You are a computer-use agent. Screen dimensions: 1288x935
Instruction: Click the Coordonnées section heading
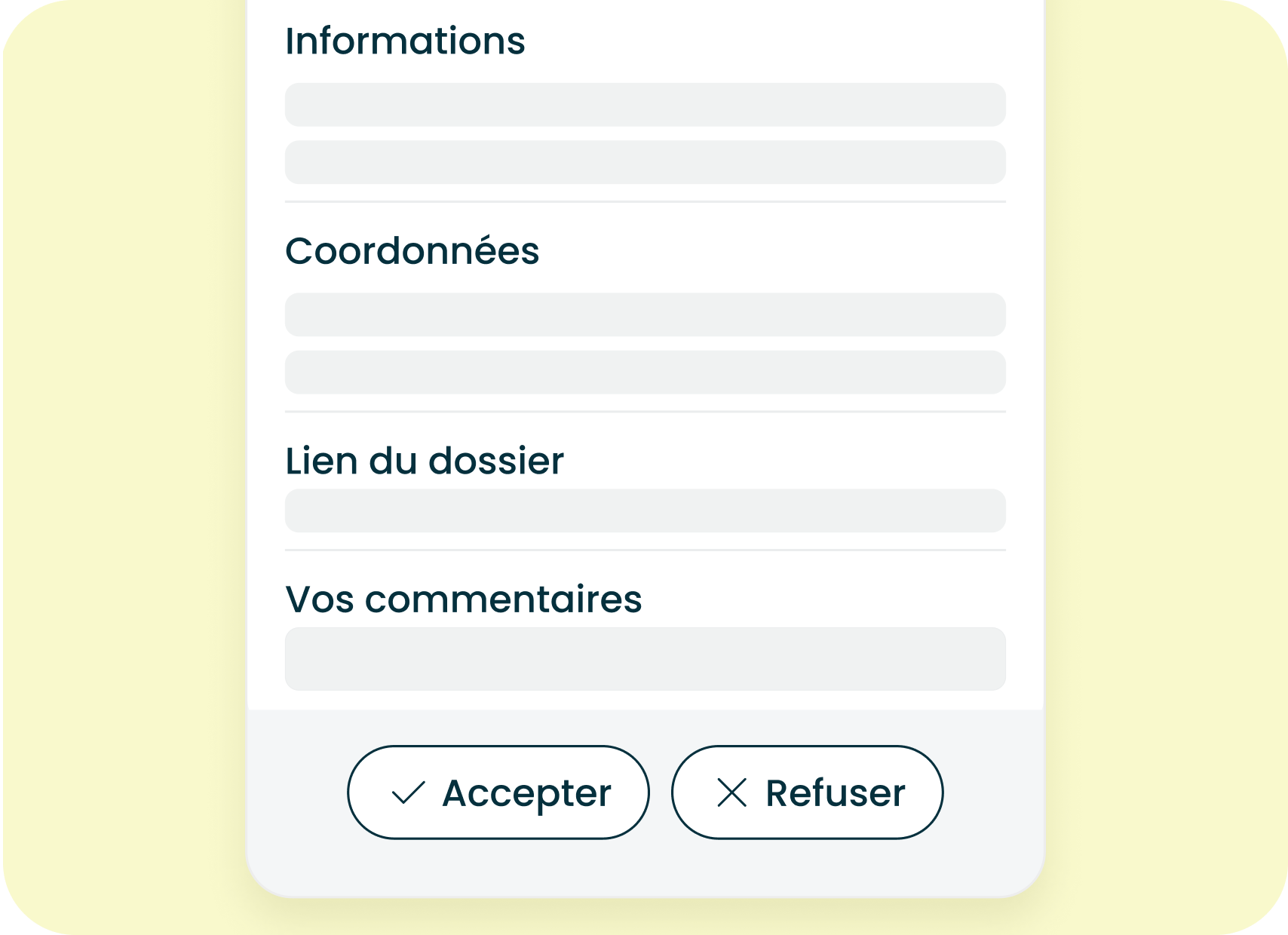pos(412,250)
